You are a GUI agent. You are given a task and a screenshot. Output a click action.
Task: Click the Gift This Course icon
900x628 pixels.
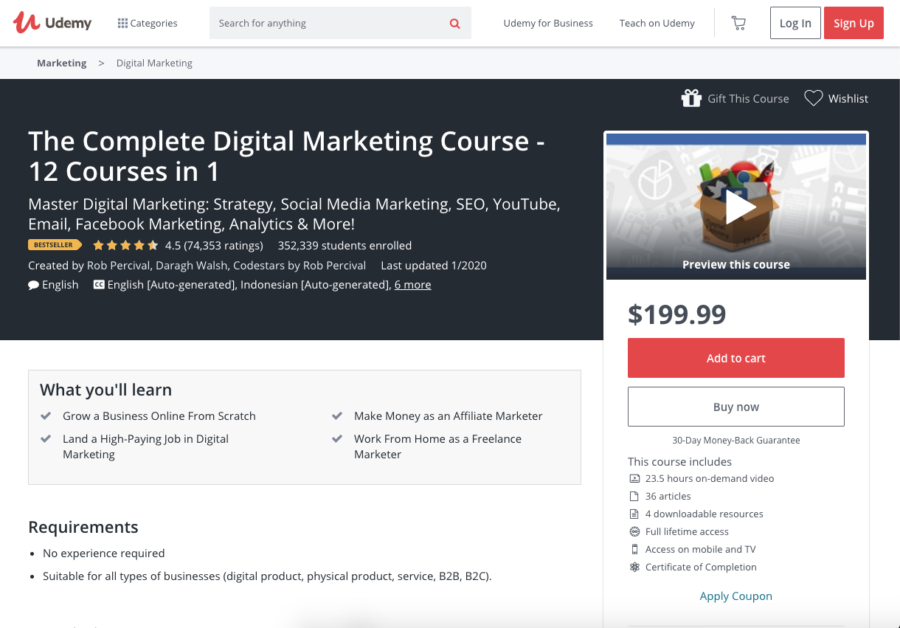691,98
